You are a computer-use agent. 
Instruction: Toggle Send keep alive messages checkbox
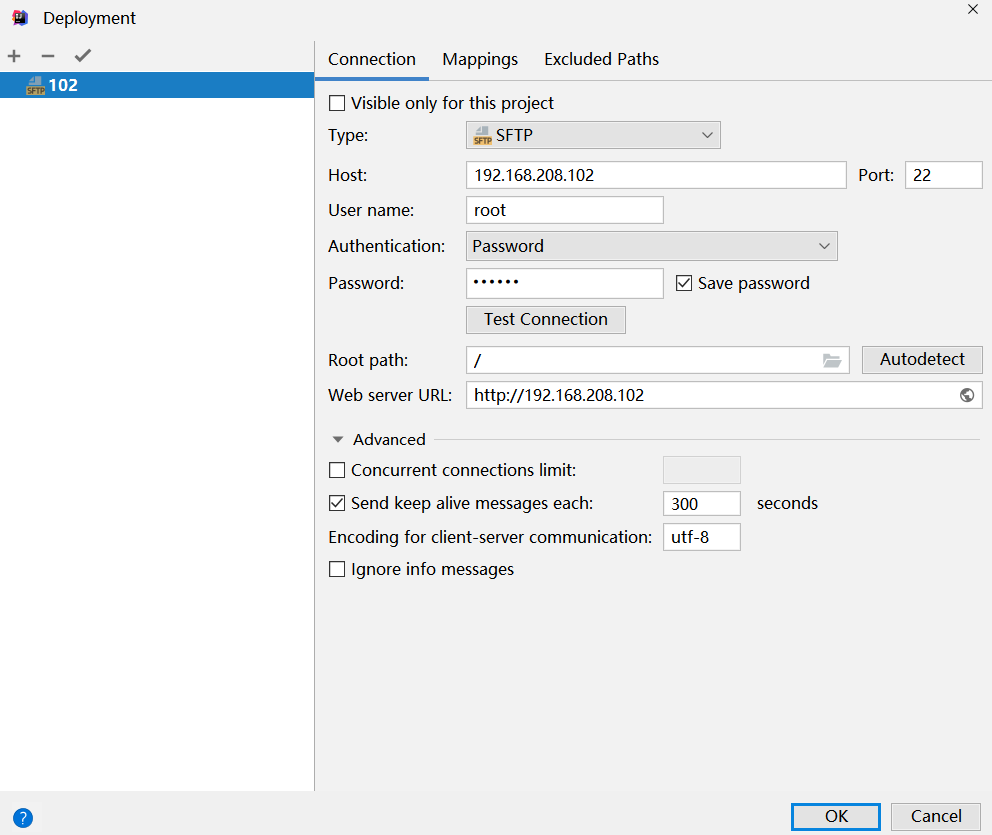coord(337,503)
